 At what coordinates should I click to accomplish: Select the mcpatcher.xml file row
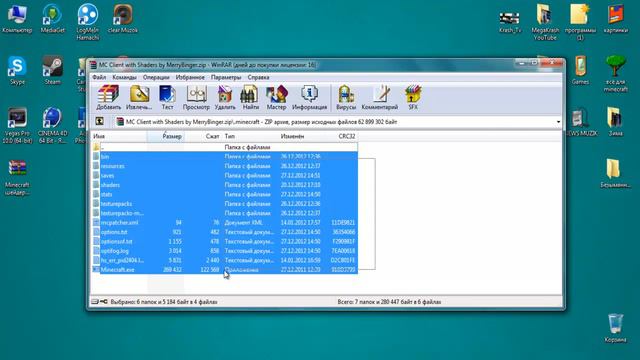tap(225, 222)
